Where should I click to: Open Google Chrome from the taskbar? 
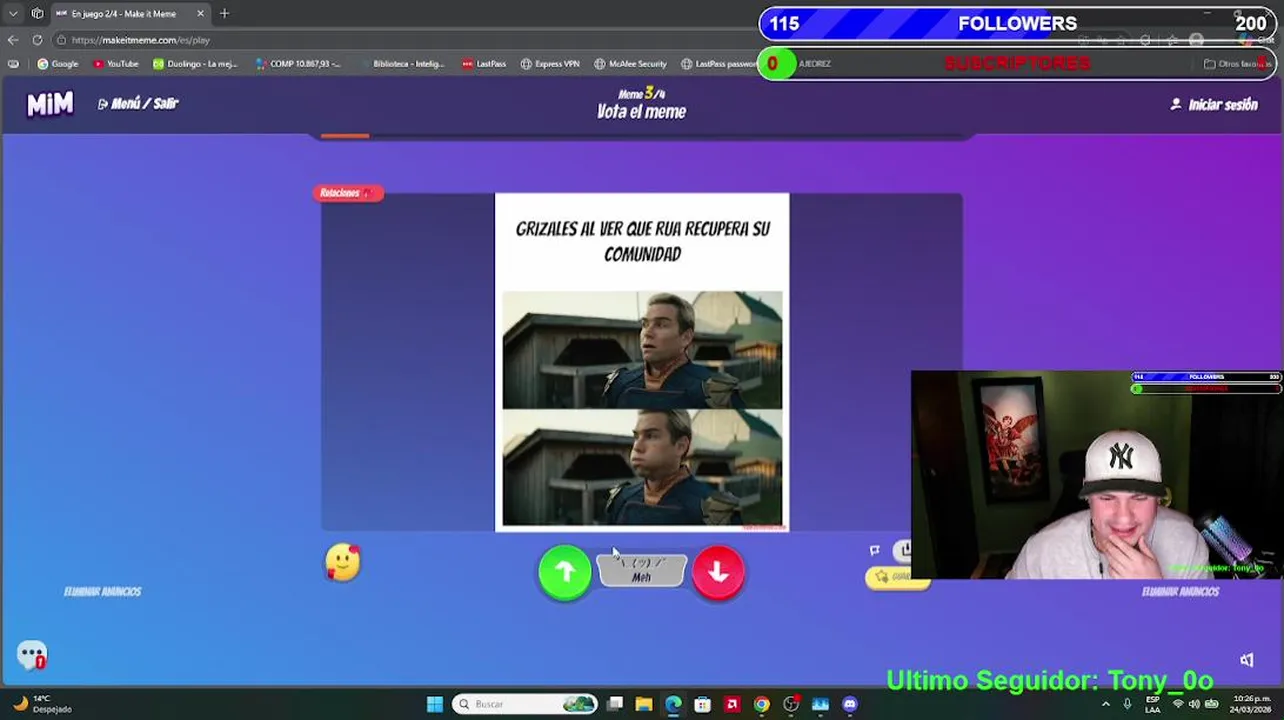pyautogui.click(x=762, y=704)
